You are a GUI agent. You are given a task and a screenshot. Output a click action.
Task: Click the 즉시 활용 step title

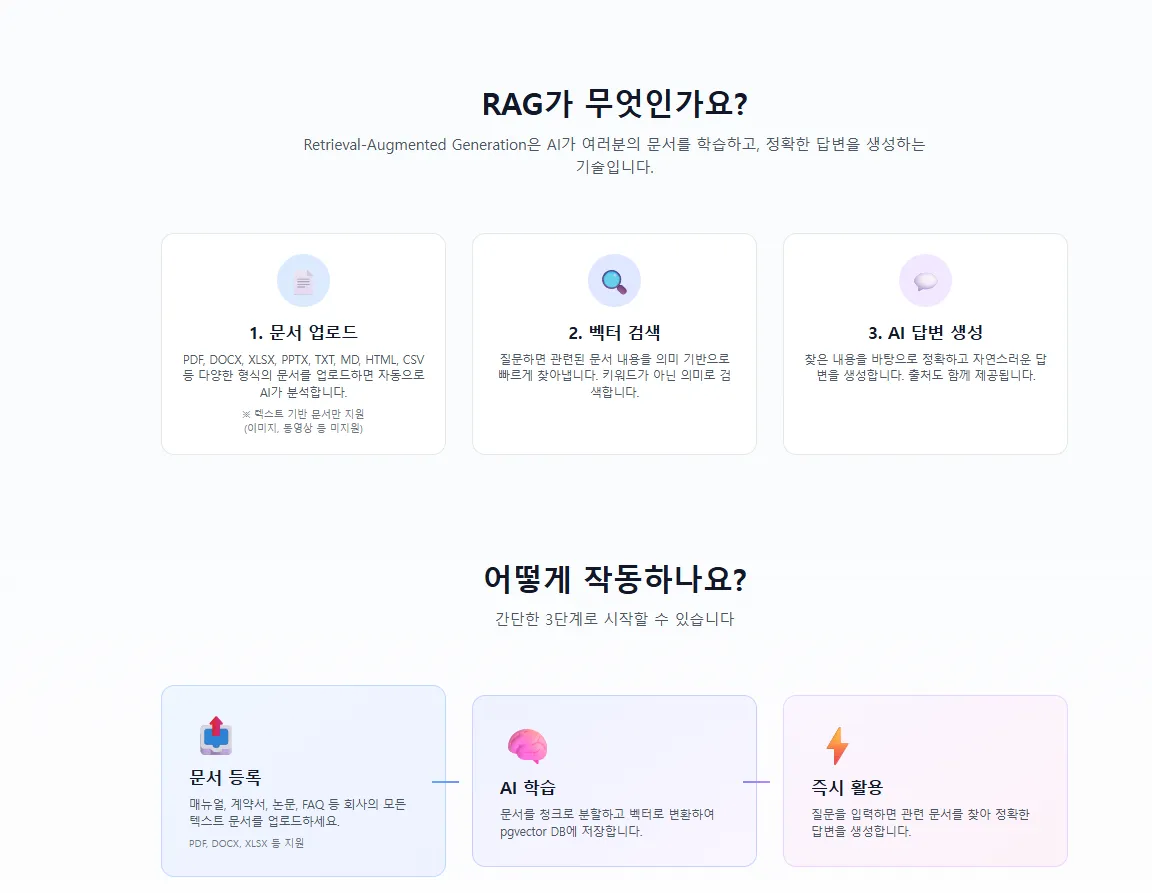coord(847,787)
